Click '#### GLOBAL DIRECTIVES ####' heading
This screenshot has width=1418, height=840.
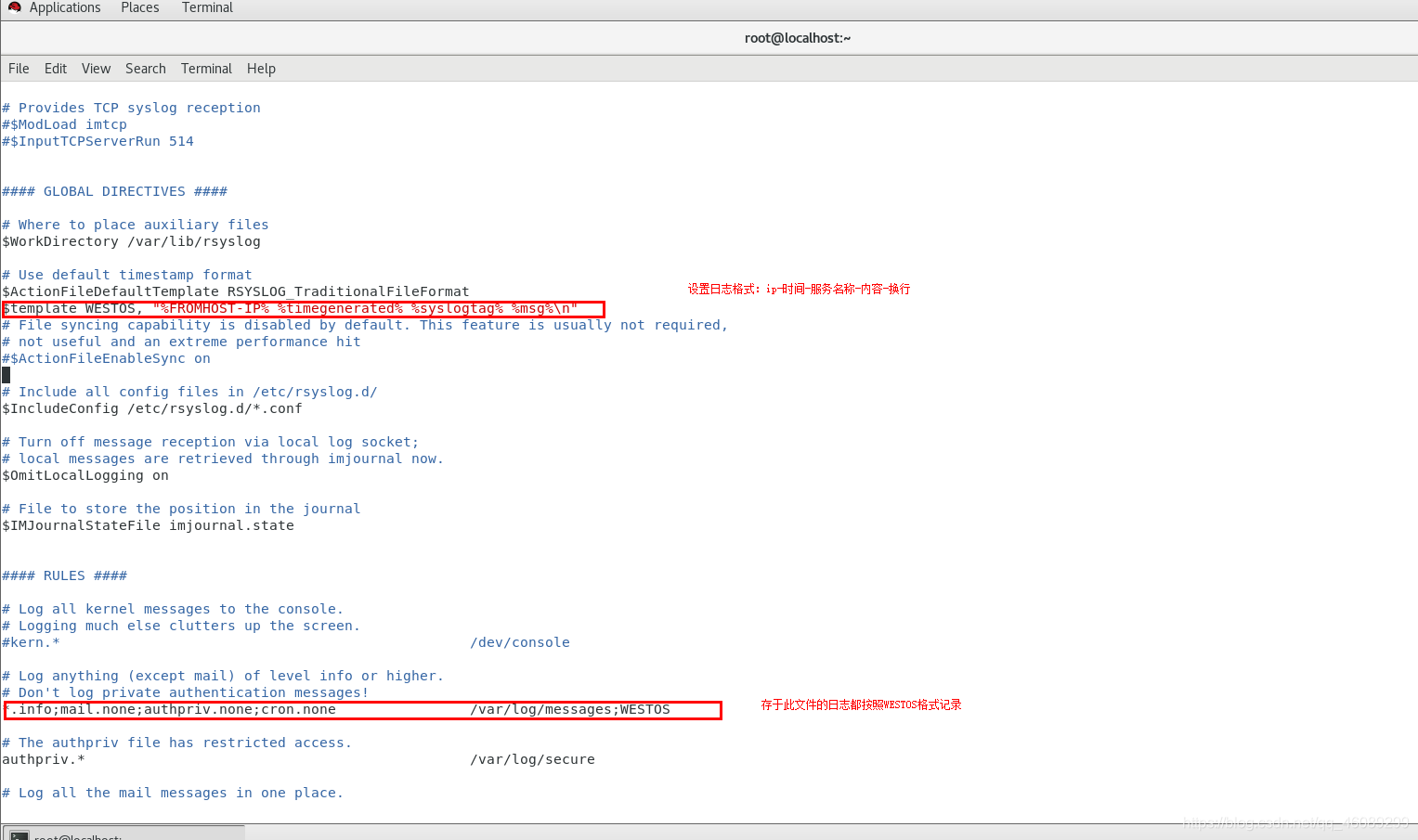coord(114,191)
